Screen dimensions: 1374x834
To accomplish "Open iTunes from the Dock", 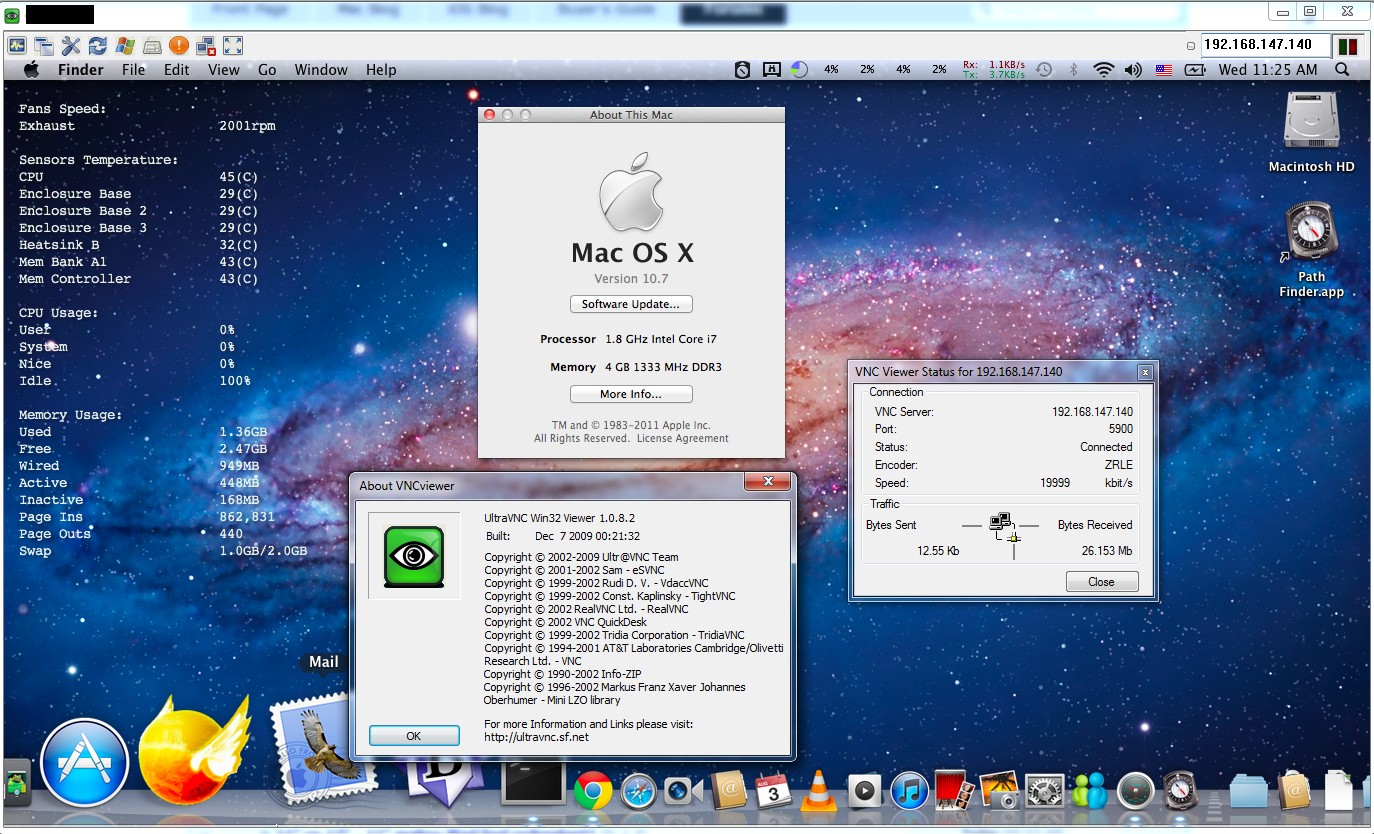I will pos(909,791).
